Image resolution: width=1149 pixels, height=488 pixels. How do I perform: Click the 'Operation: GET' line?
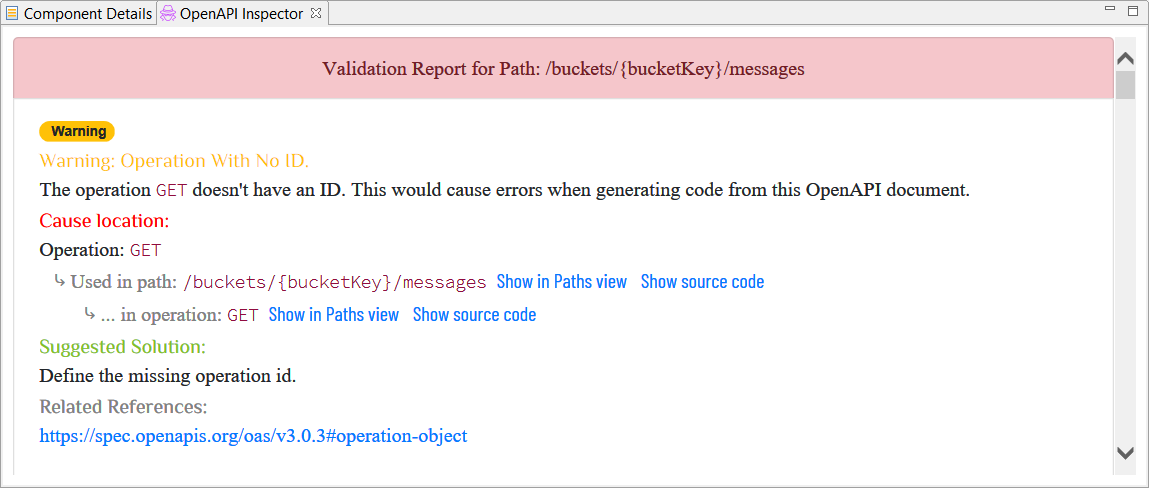click(x=100, y=250)
